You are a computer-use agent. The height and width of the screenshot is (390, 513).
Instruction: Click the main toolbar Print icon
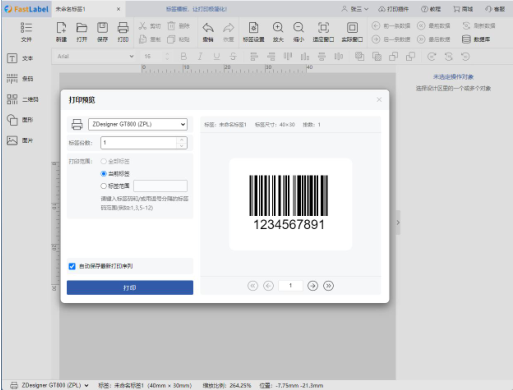tap(123, 28)
